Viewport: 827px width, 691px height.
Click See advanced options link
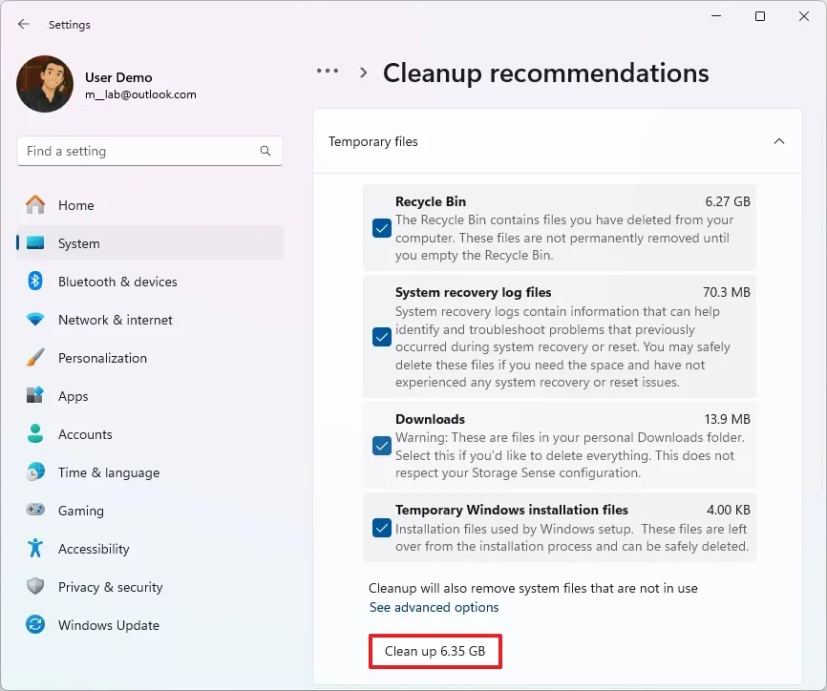434,607
